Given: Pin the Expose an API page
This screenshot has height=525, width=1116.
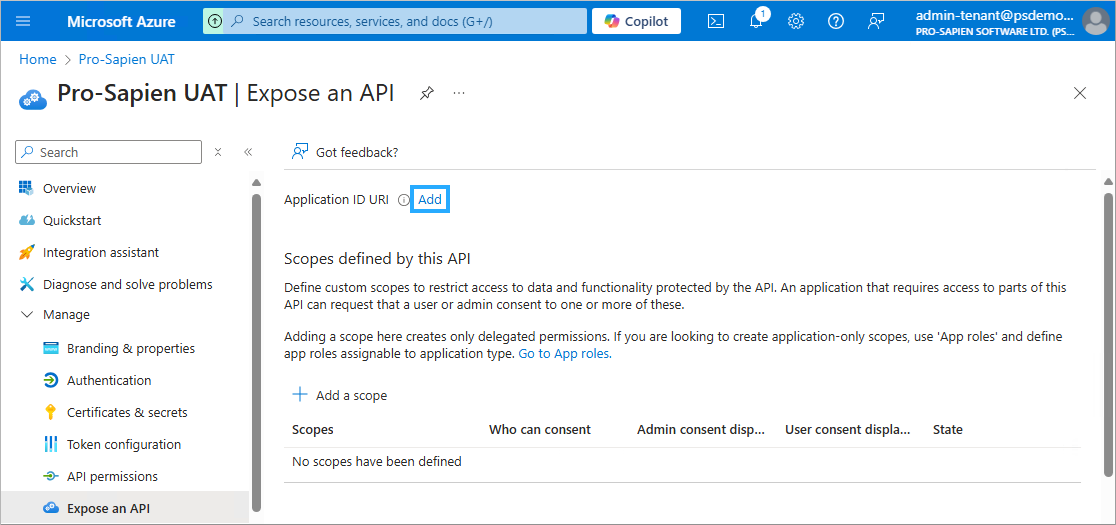Looking at the screenshot, I should 427,93.
